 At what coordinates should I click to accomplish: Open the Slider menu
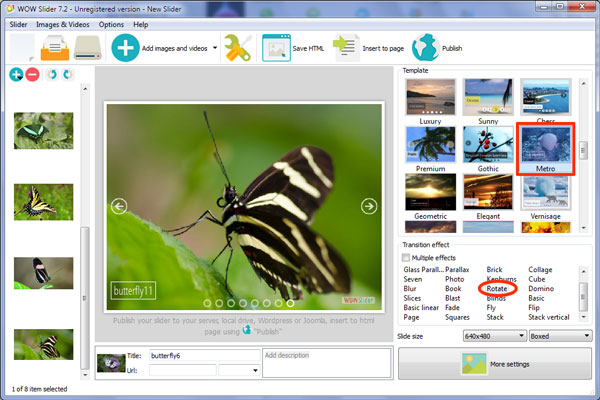(x=18, y=24)
